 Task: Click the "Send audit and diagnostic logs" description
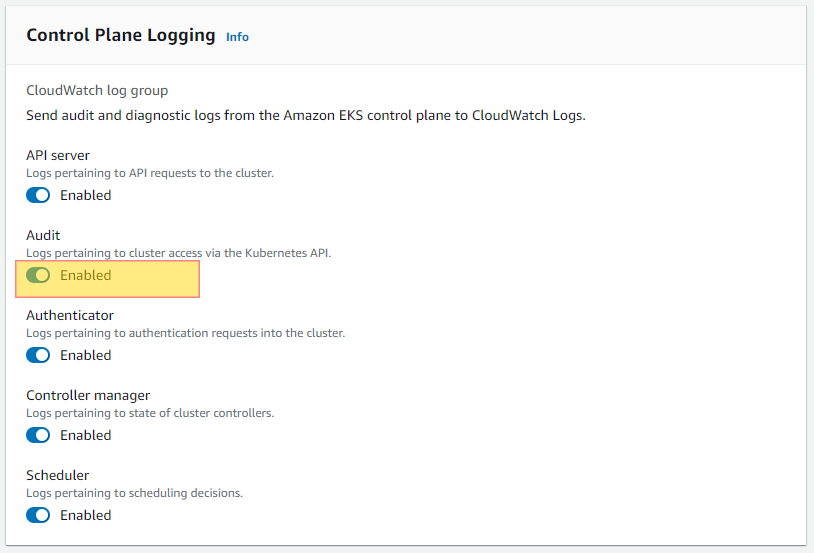click(x=306, y=115)
